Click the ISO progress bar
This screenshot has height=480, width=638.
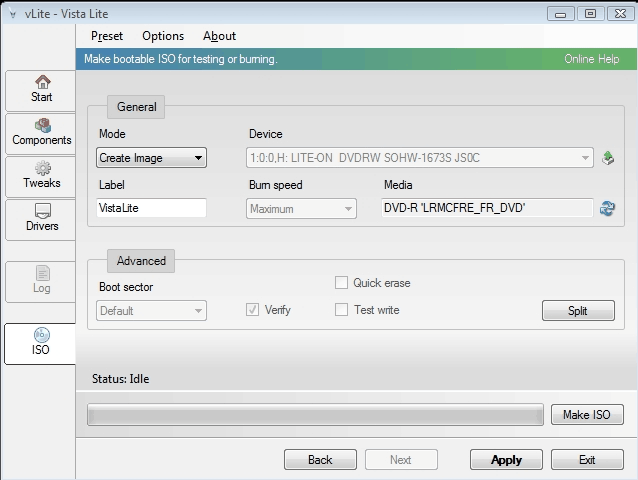(315, 415)
